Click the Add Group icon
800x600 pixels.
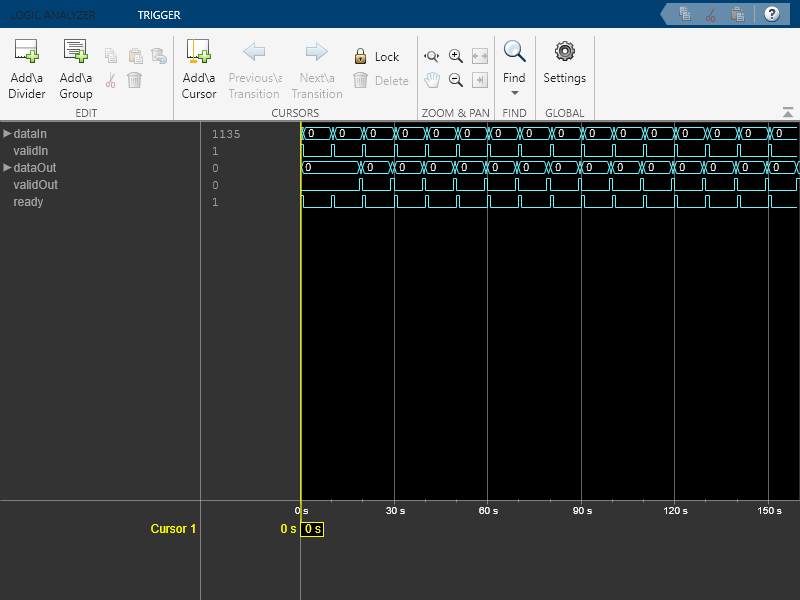pyautogui.click(x=76, y=52)
